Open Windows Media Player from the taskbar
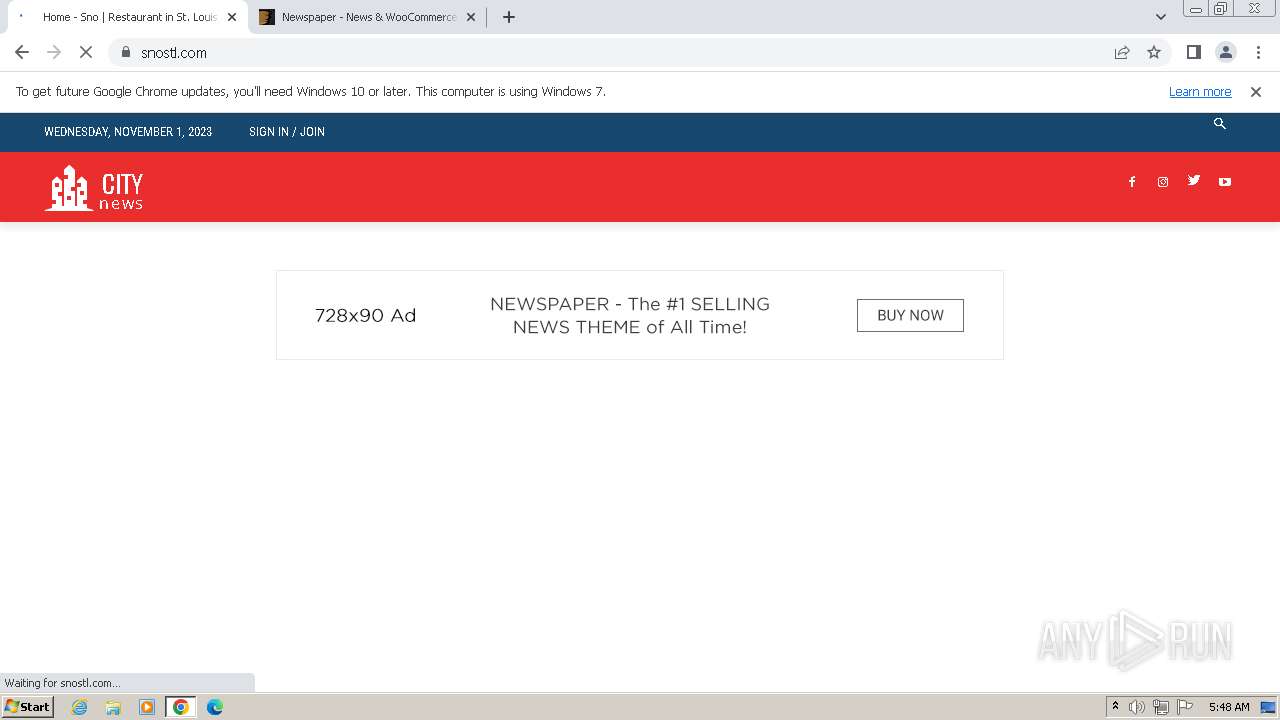 147,707
